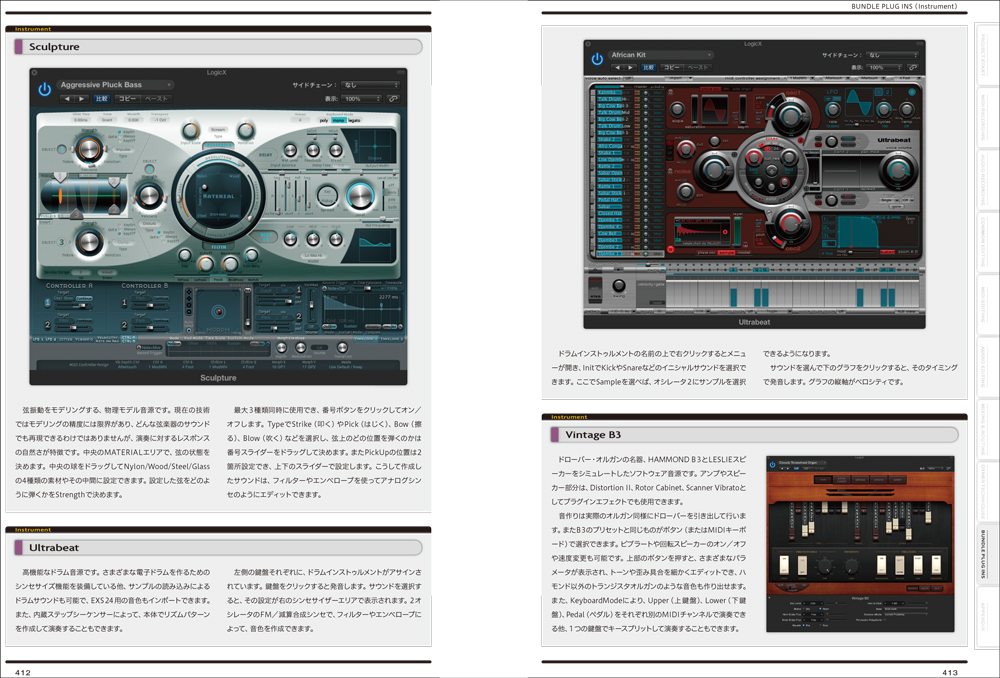Screen dimensions: 1000x678
Task: Go to next preset in Sculpture window
Action: point(81,99)
